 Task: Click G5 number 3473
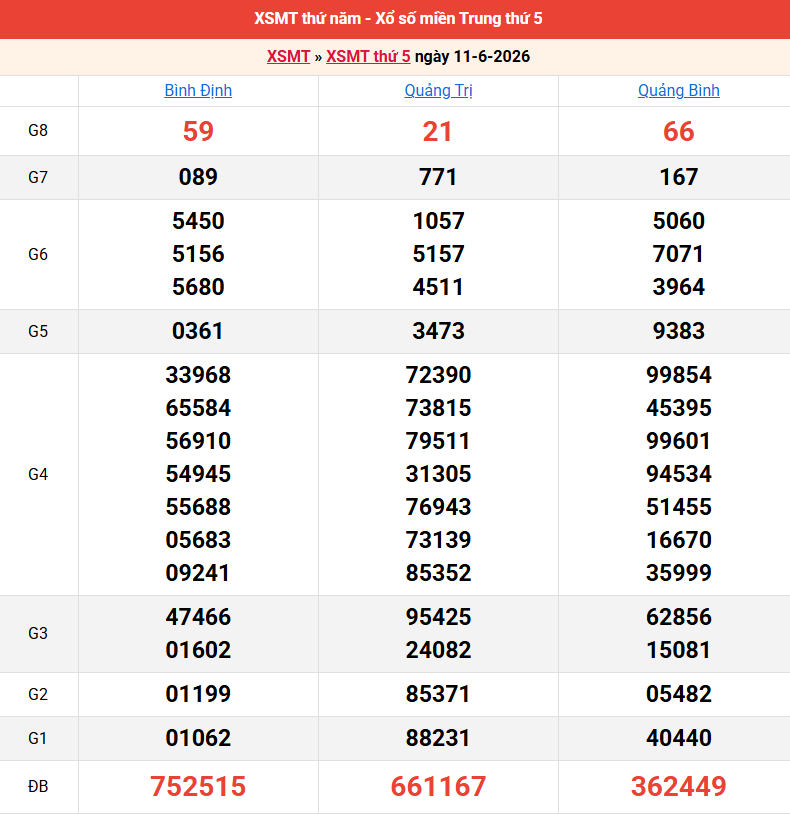click(439, 331)
